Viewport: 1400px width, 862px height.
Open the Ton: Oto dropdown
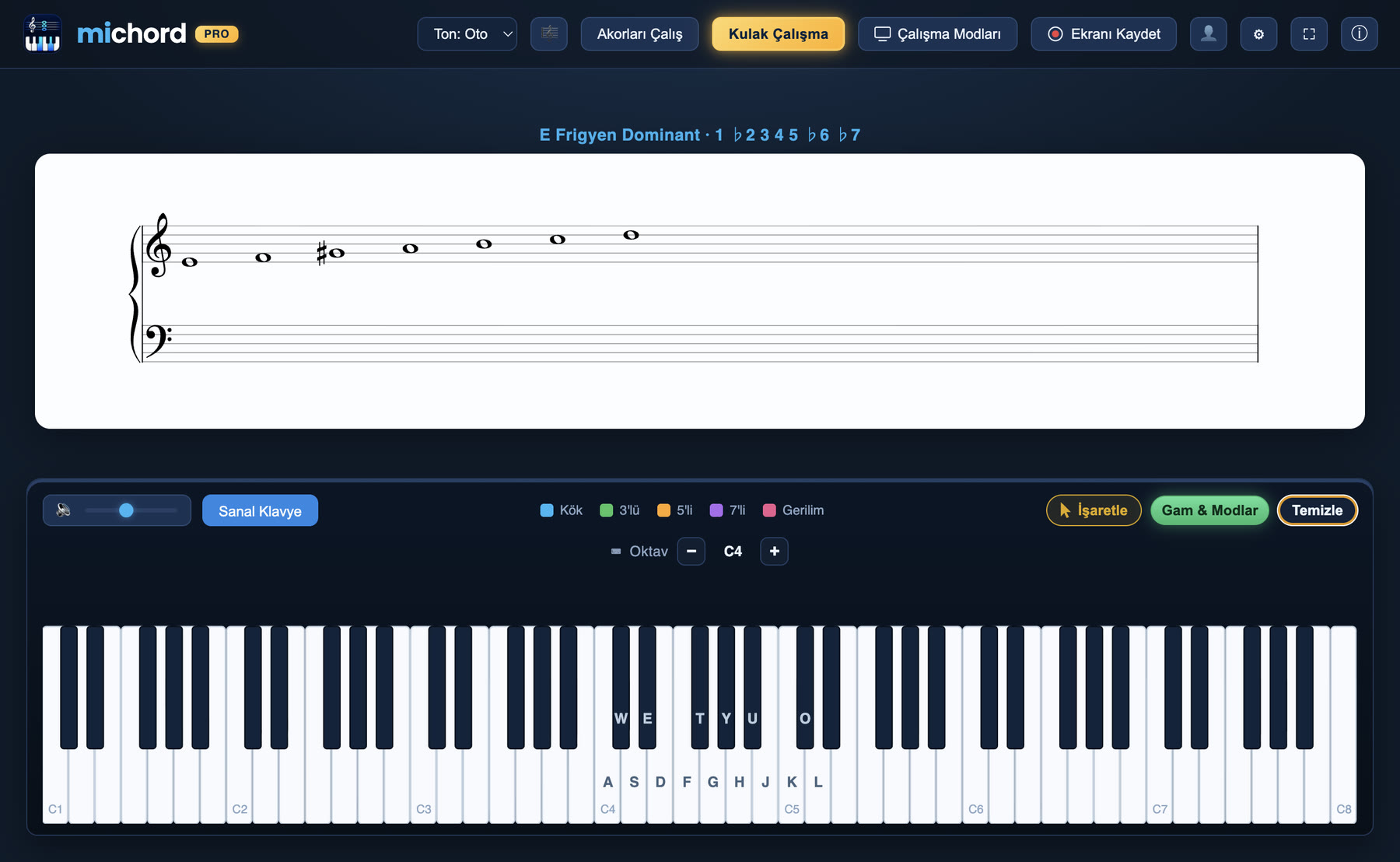click(467, 33)
